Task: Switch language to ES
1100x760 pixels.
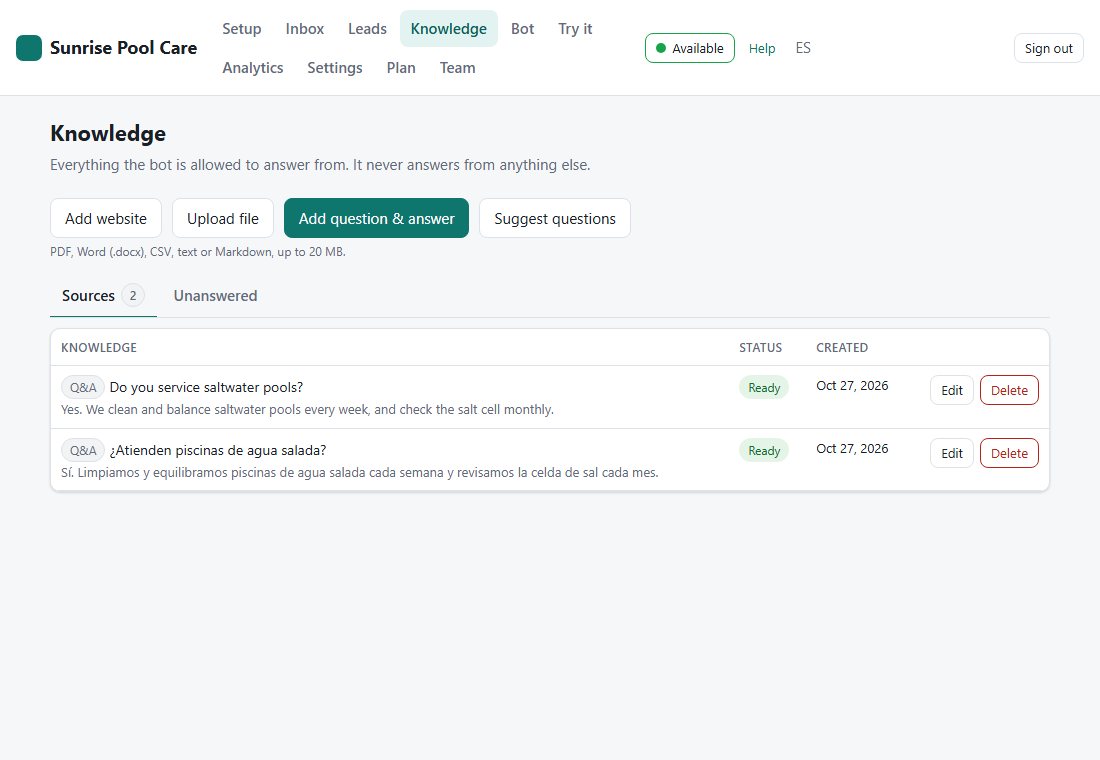Action: point(803,48)
